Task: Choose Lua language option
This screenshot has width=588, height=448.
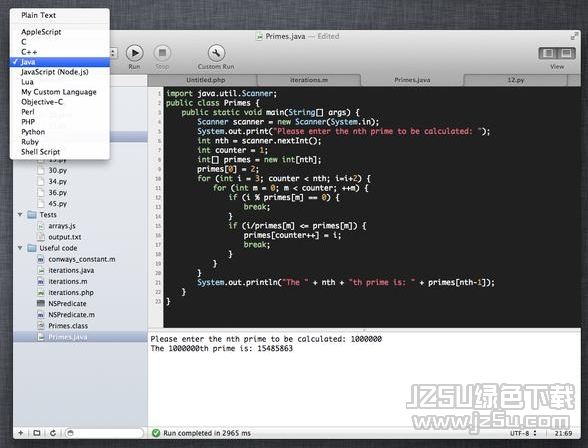Action: coord(27,82)
